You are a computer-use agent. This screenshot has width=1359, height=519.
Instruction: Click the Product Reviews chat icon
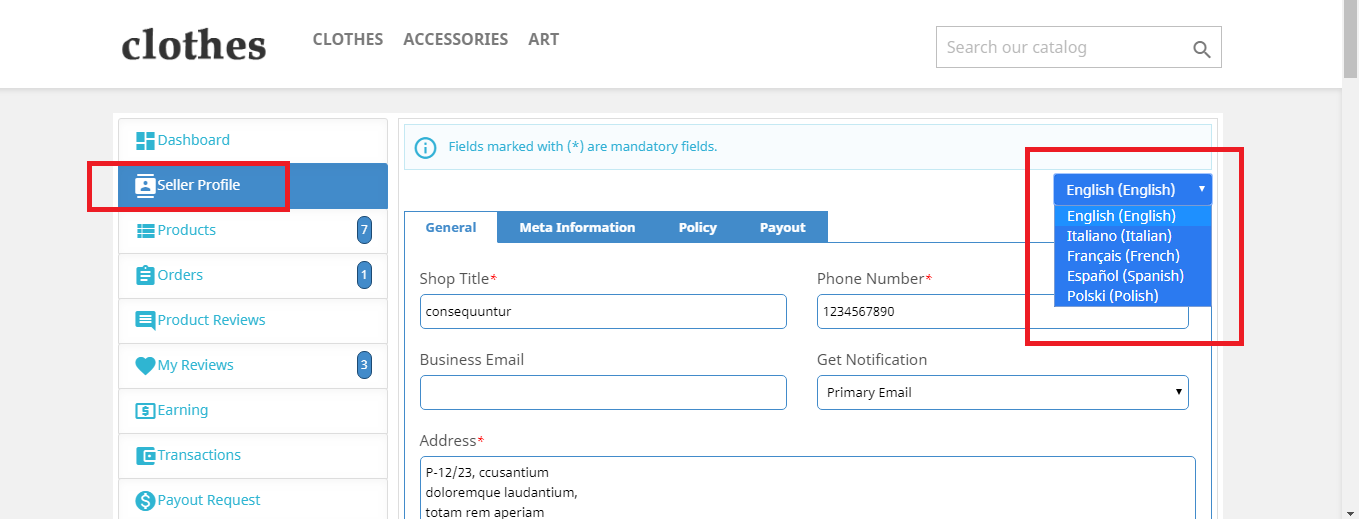pos(146,321)
